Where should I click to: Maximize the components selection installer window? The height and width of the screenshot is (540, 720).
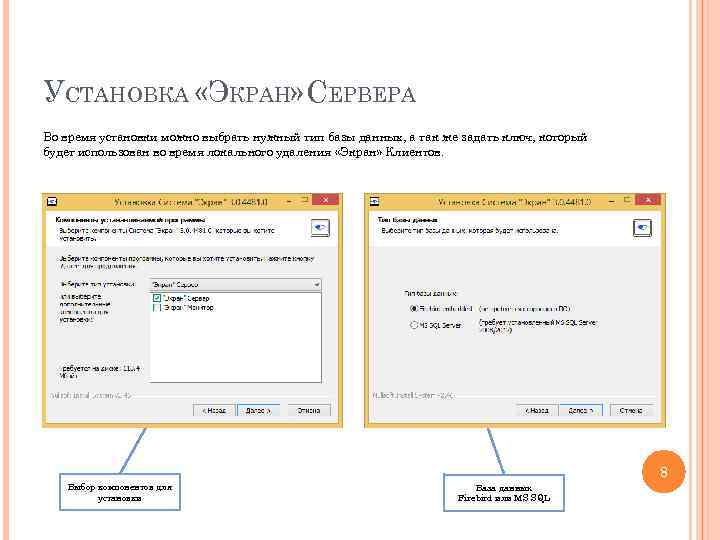click(304, 200)
